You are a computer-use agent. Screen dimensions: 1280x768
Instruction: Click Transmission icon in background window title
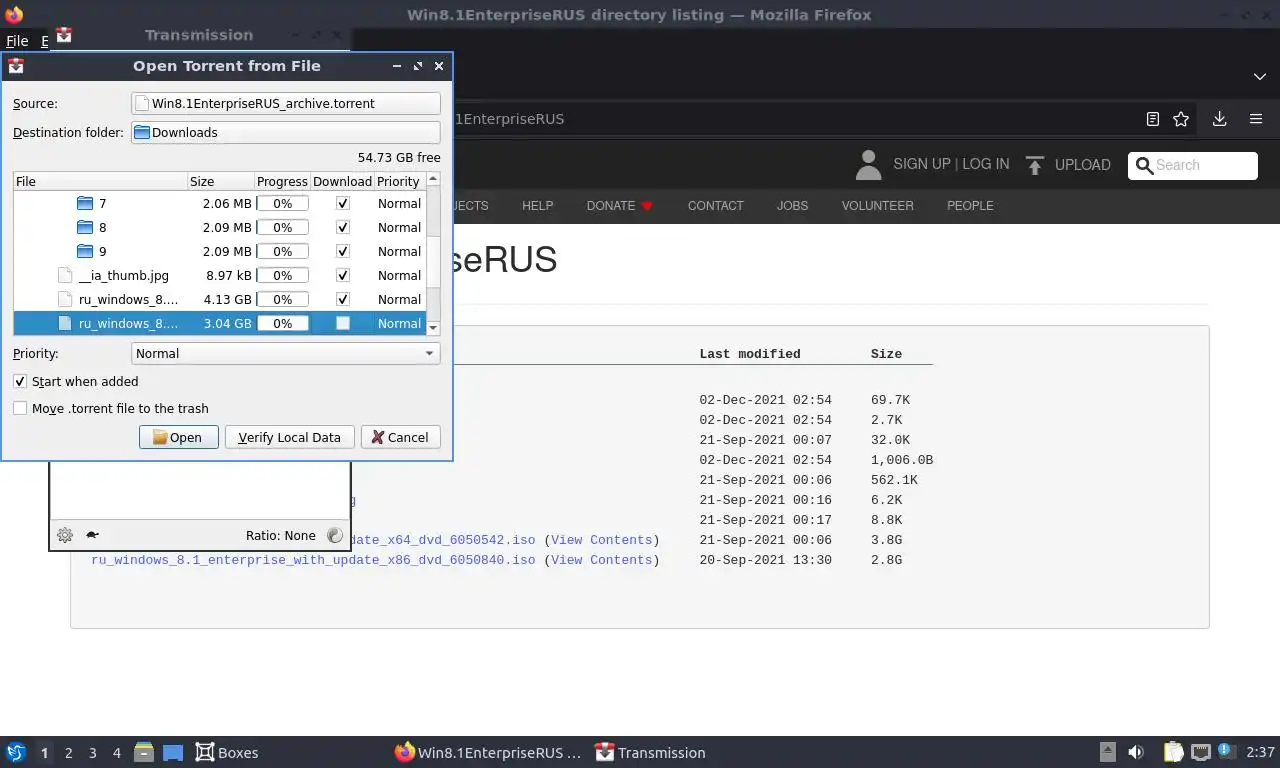(x=64, y=35)
